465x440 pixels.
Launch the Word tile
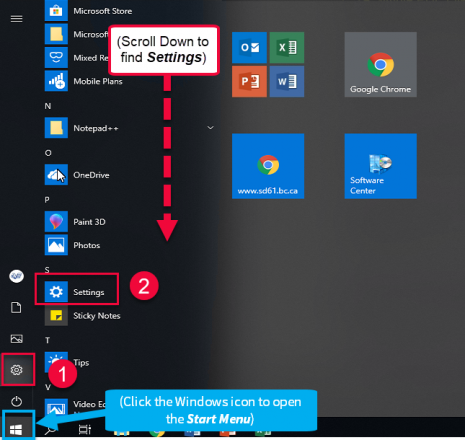click(x=287, y=81)
